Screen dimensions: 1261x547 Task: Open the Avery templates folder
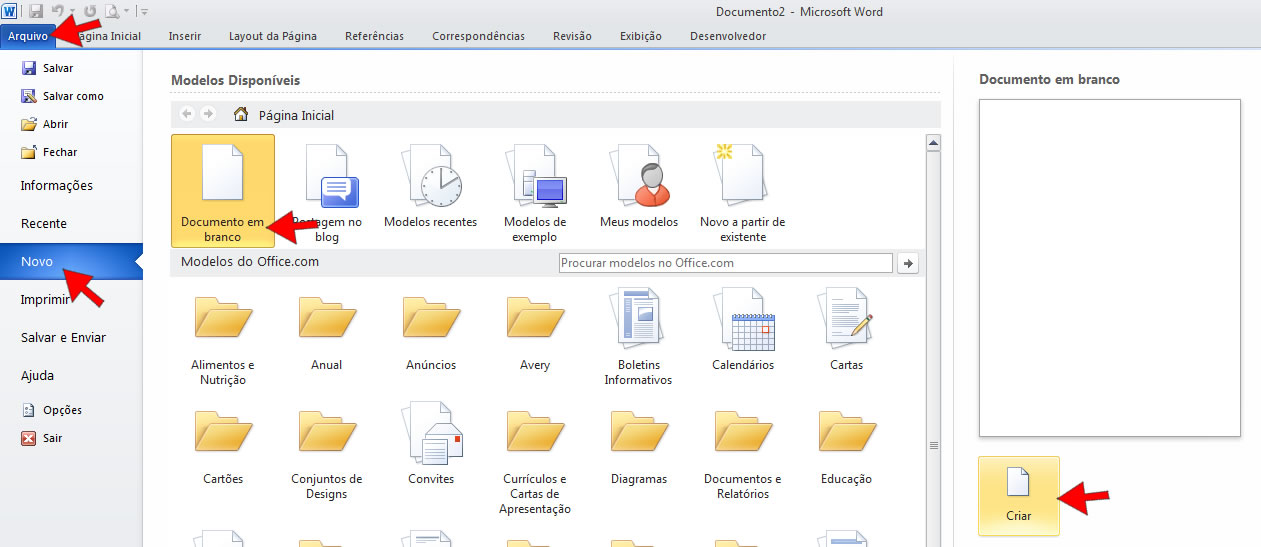(535, 332)
